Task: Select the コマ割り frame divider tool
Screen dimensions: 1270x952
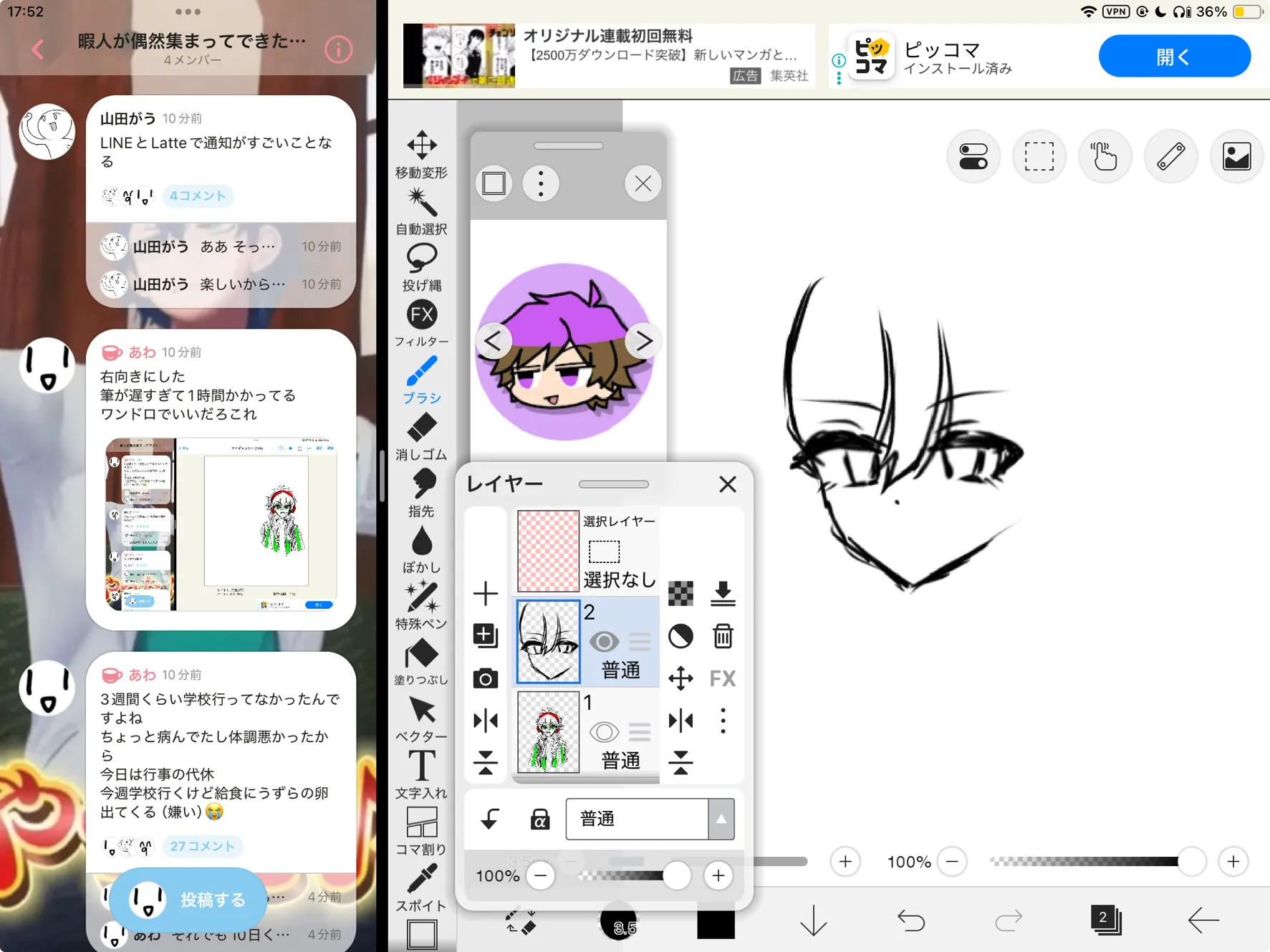Action: coord(421,832)
